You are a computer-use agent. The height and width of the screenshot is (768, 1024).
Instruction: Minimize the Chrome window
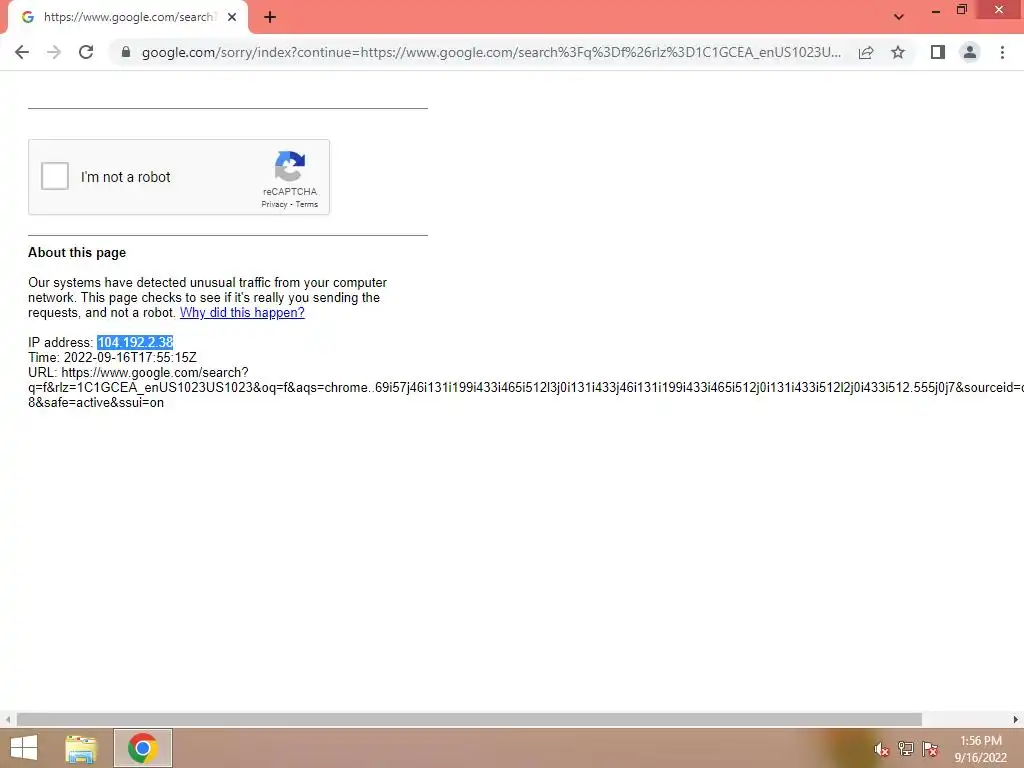coord(935,10)
